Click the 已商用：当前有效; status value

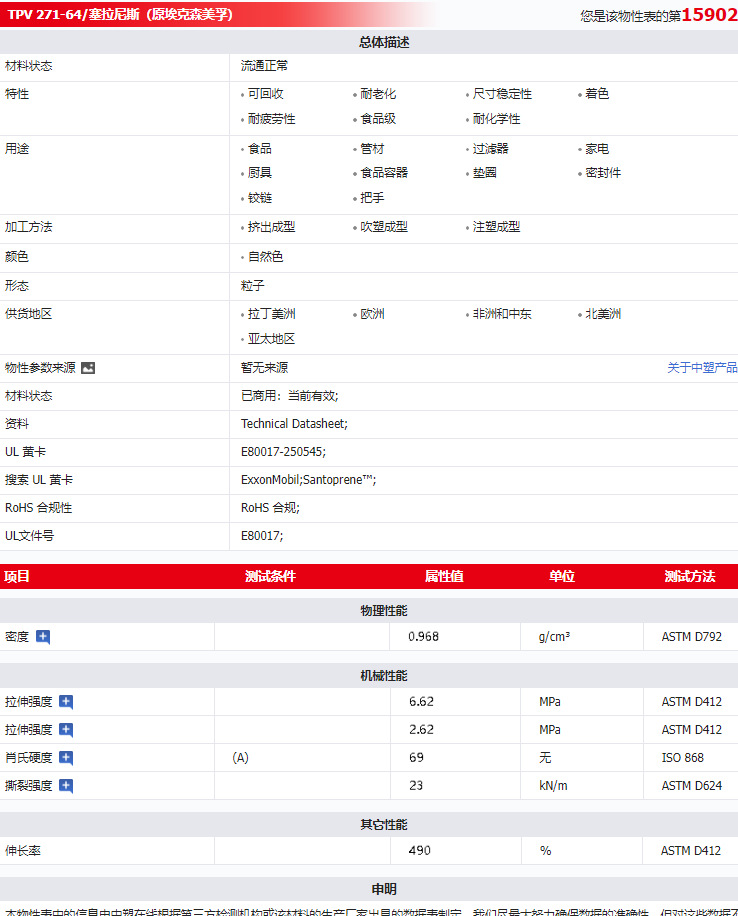(x=289, y=396)
